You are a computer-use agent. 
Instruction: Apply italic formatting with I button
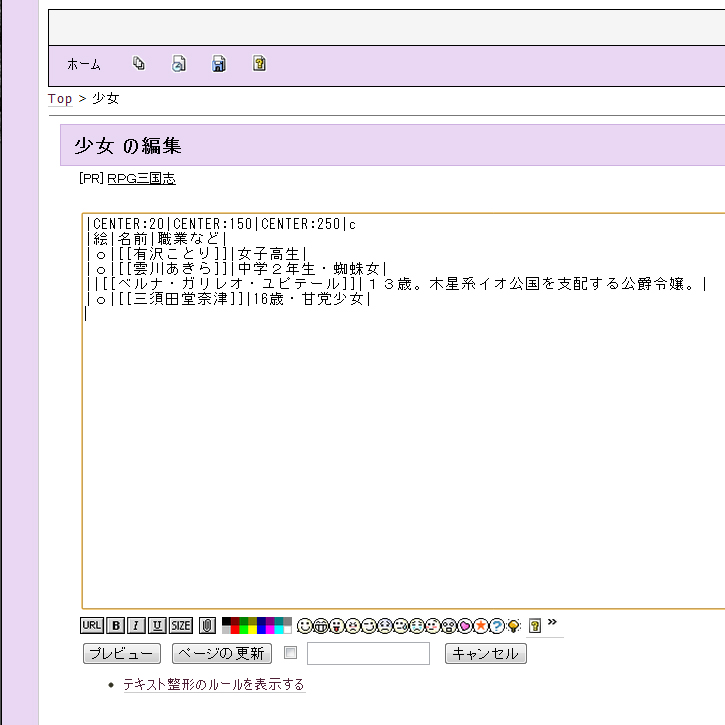[x=136, y=626]
